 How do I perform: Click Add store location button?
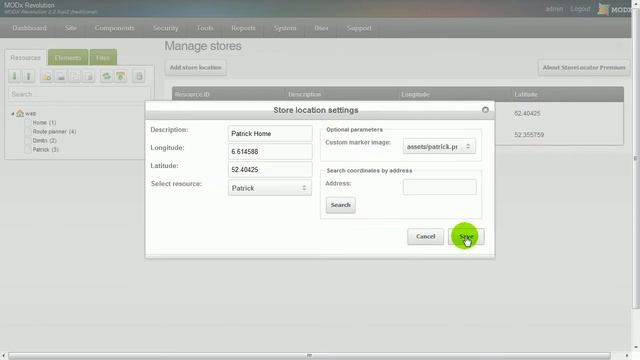196,67
